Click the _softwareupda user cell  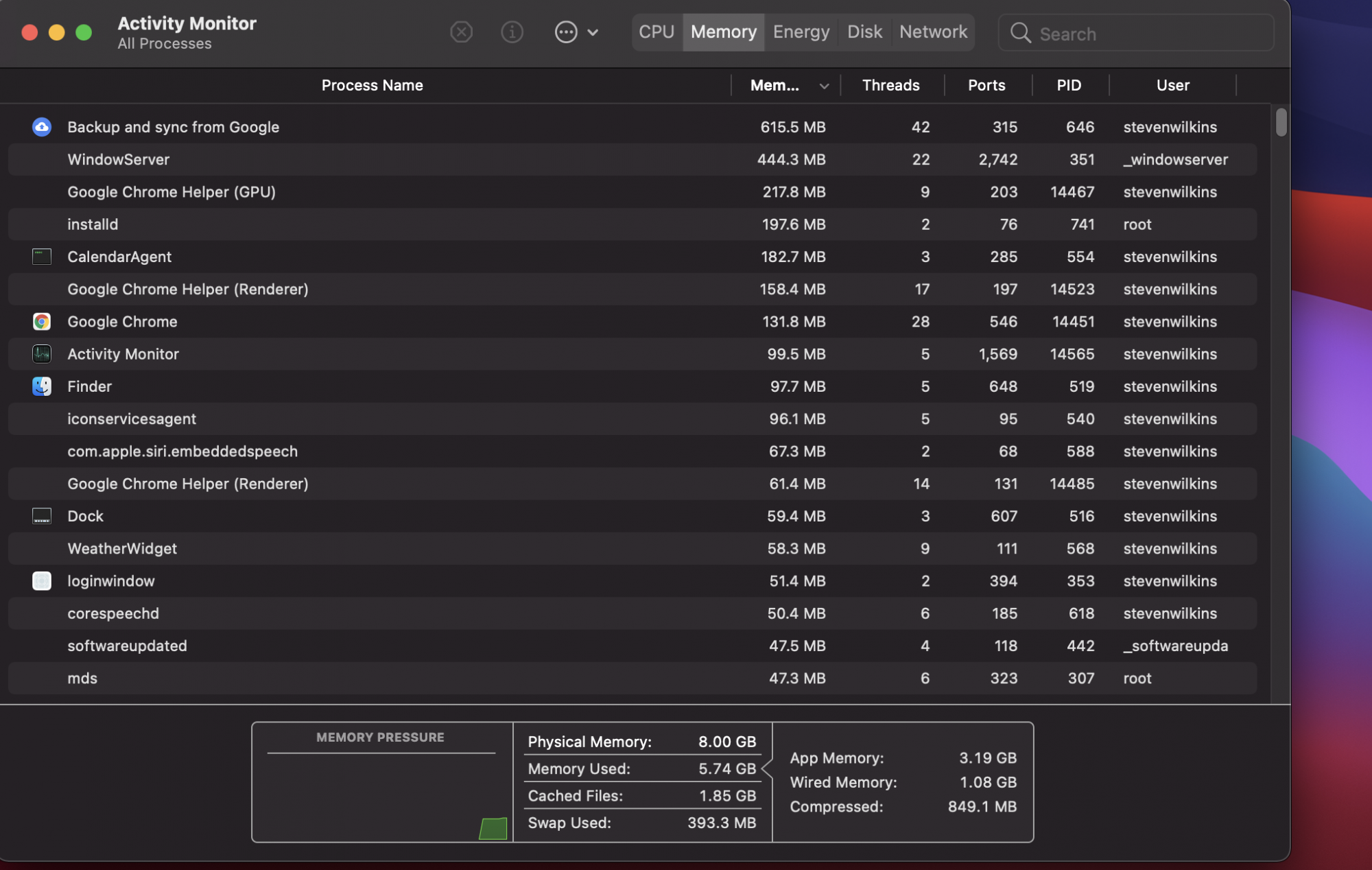(1175, 646)
